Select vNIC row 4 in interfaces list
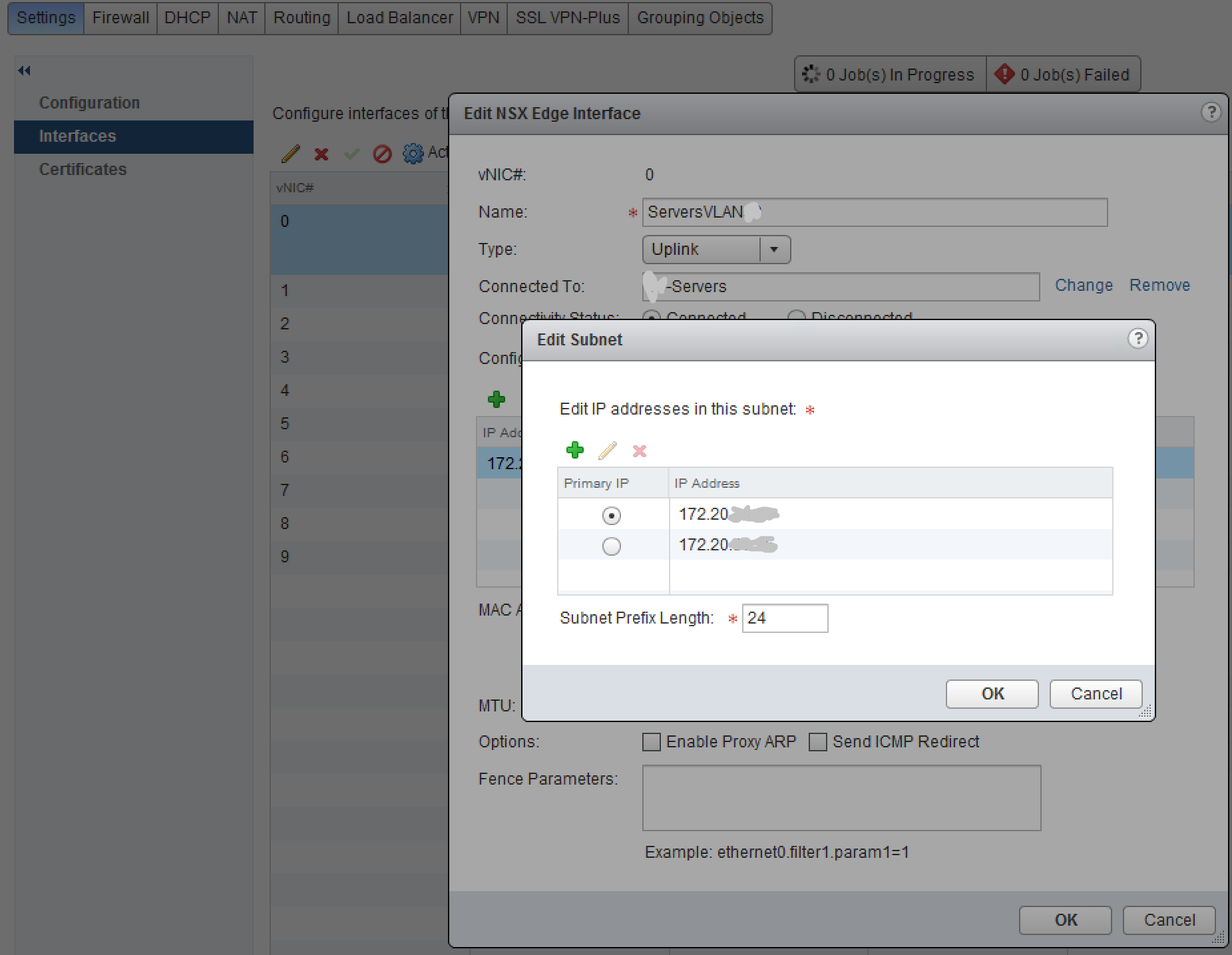Image resolution: width=1232 pixels, height=955 pixels. pyautogui.click(x=359, y=391)
